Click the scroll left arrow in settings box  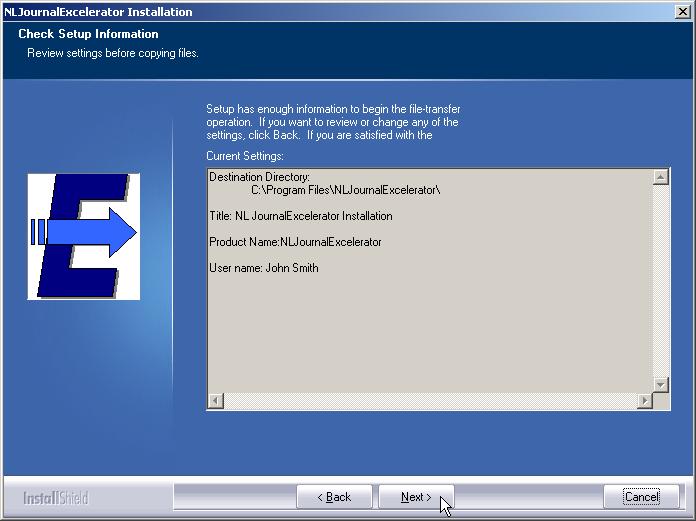coord(216,401)
